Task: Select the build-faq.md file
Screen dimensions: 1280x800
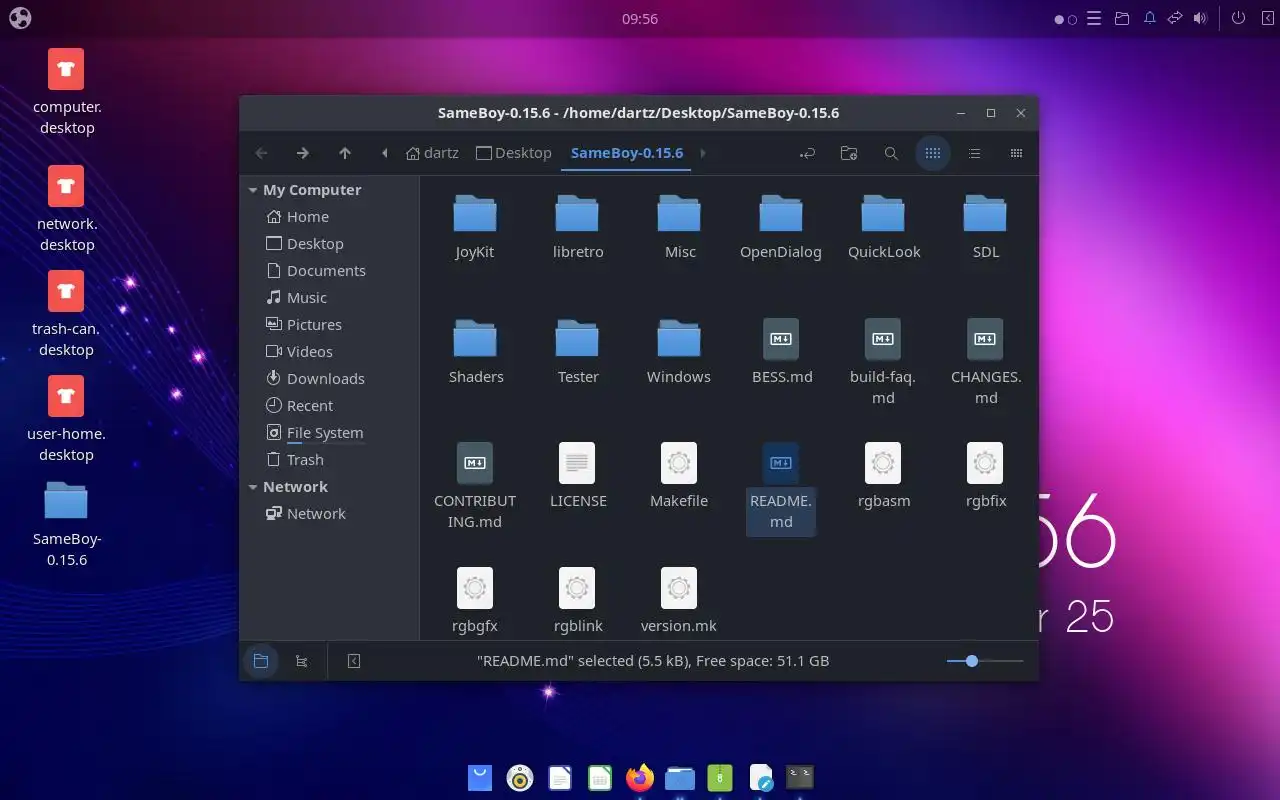Action: (x=883, y=363)
